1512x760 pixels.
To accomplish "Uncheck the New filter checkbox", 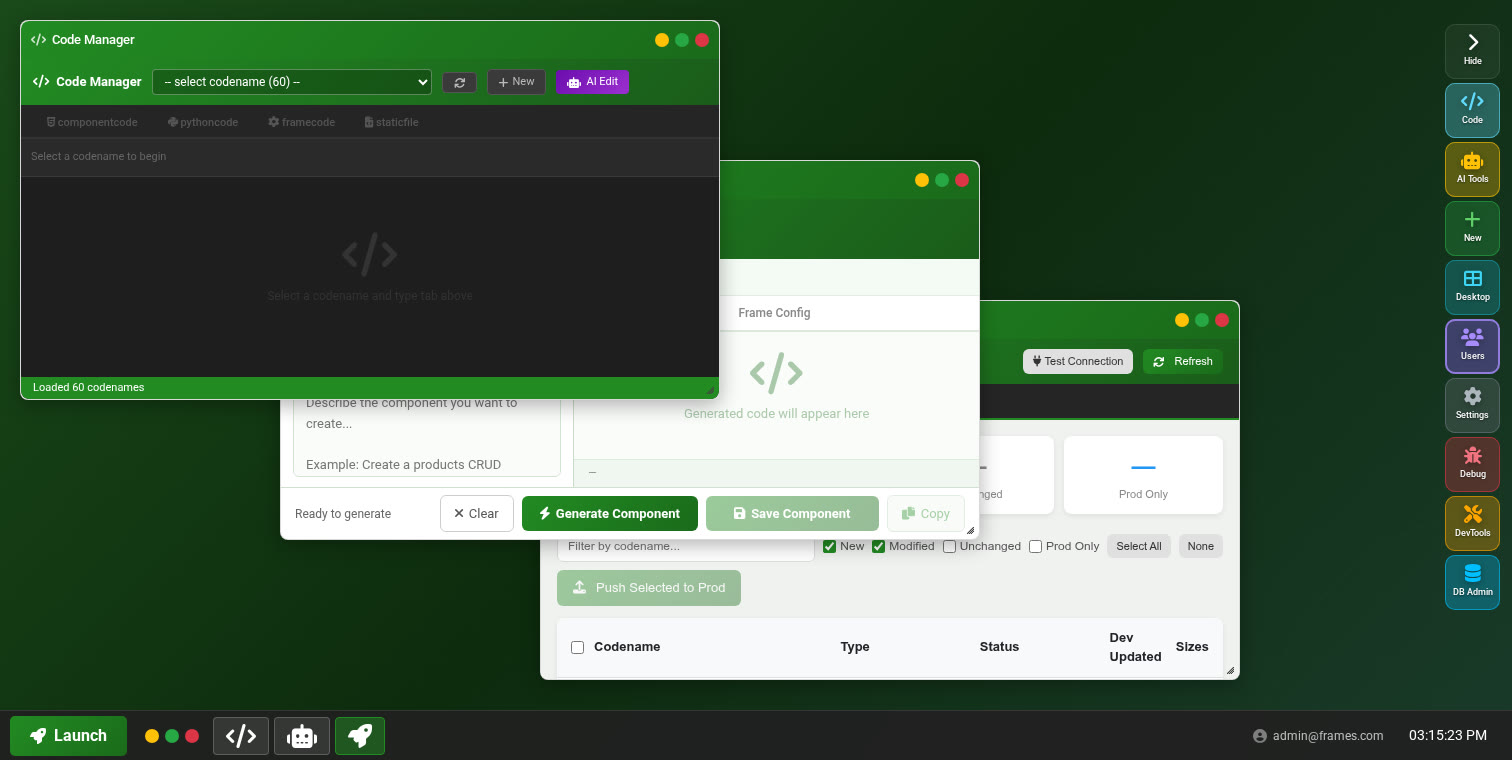I will (829, 546).
